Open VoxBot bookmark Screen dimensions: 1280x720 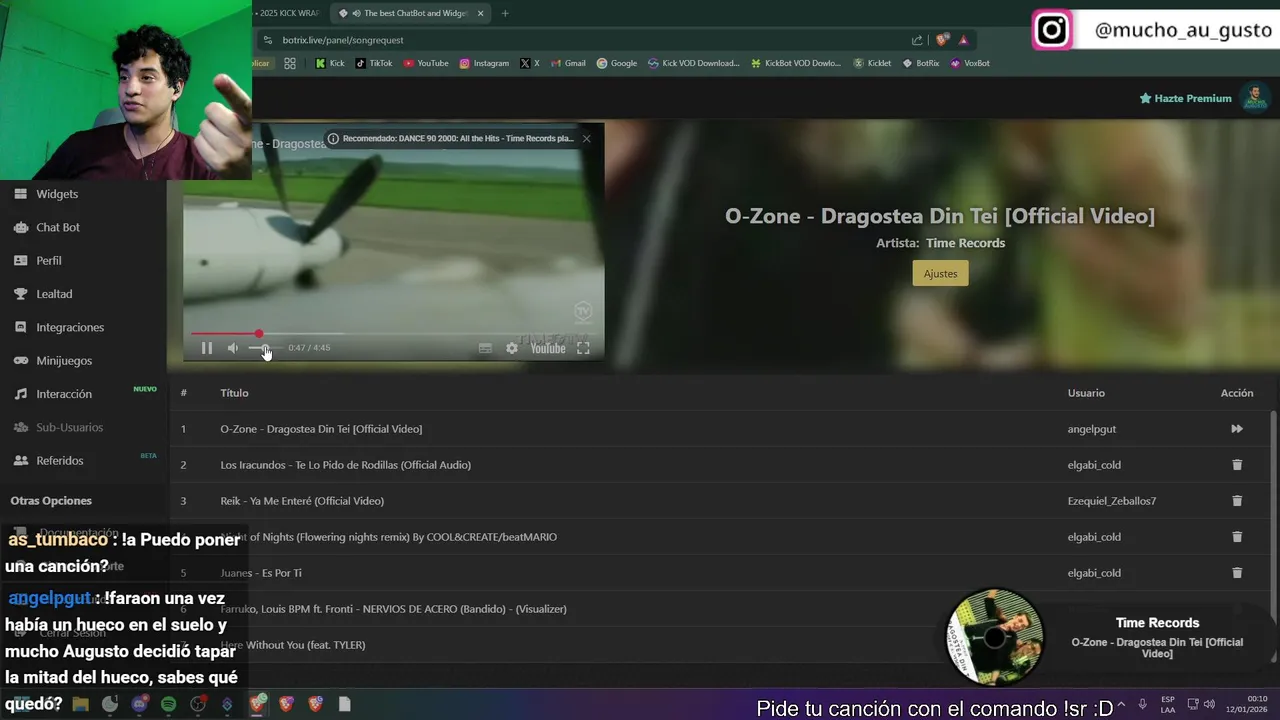(970, 63)
